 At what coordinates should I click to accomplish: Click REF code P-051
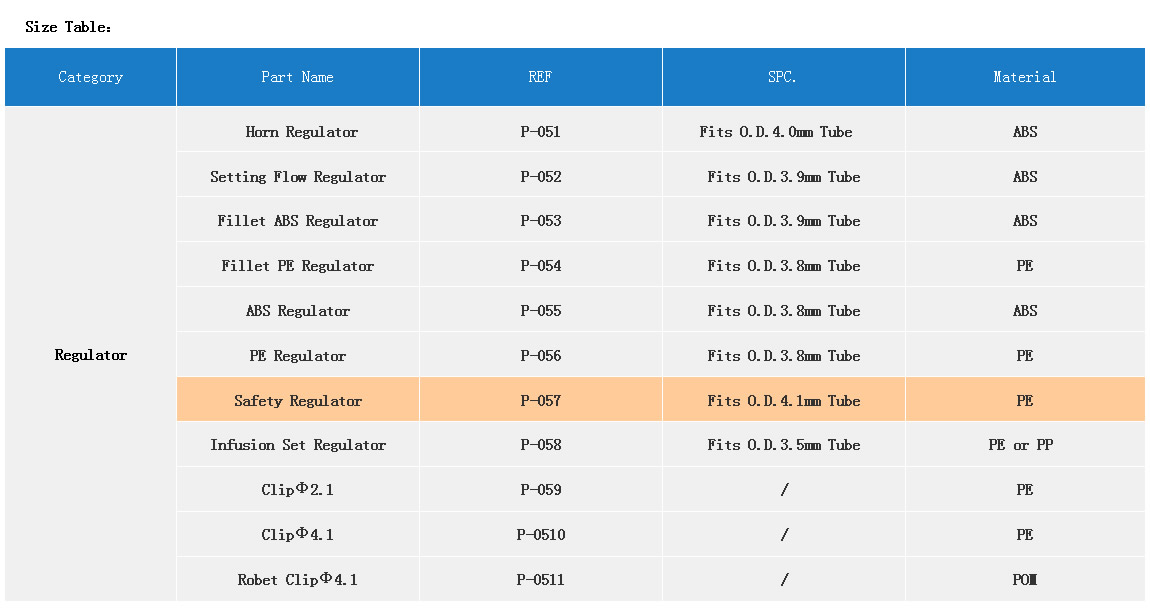[540, 132]
